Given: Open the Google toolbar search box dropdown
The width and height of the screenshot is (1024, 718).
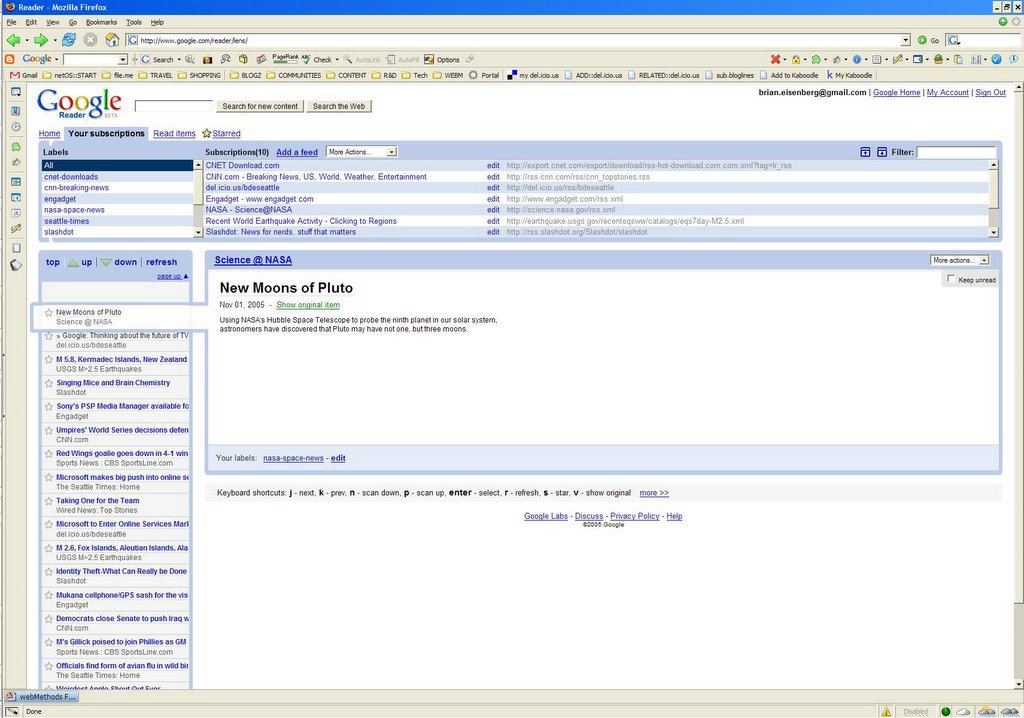Looking at the screenshot, I should [122, 59].
